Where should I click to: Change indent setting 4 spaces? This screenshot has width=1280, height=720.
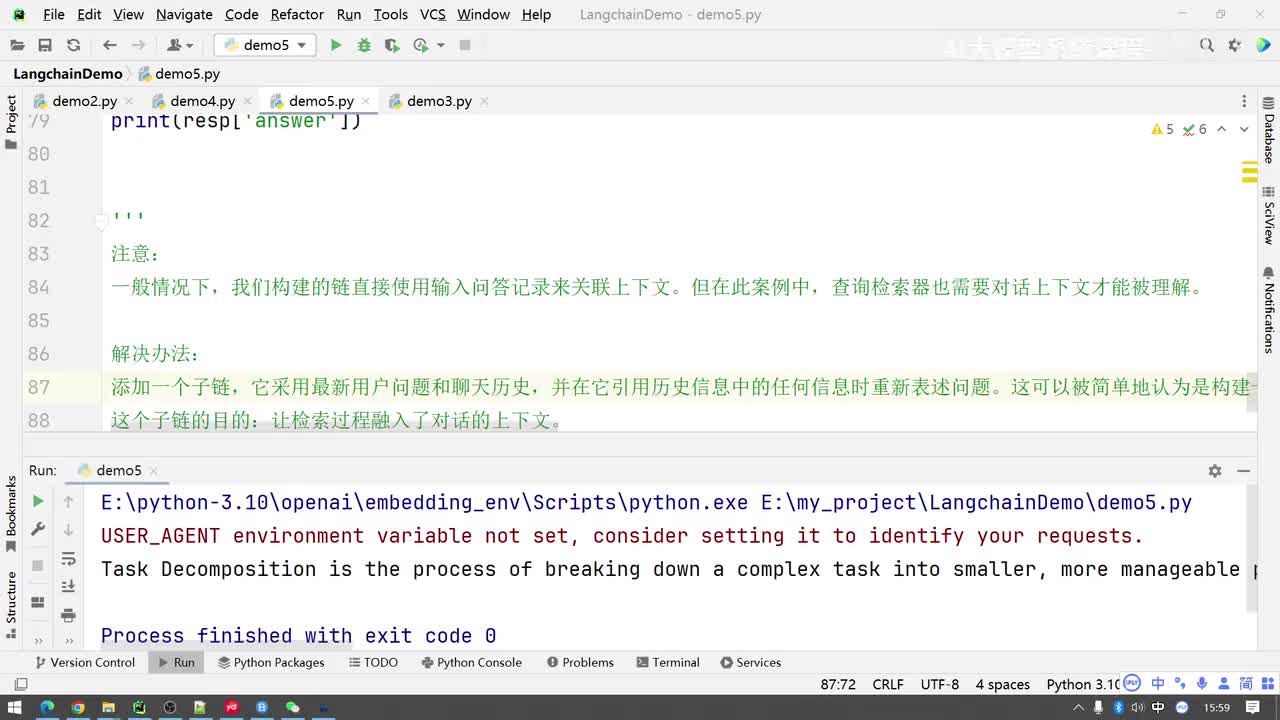[x=1003, y=684]
